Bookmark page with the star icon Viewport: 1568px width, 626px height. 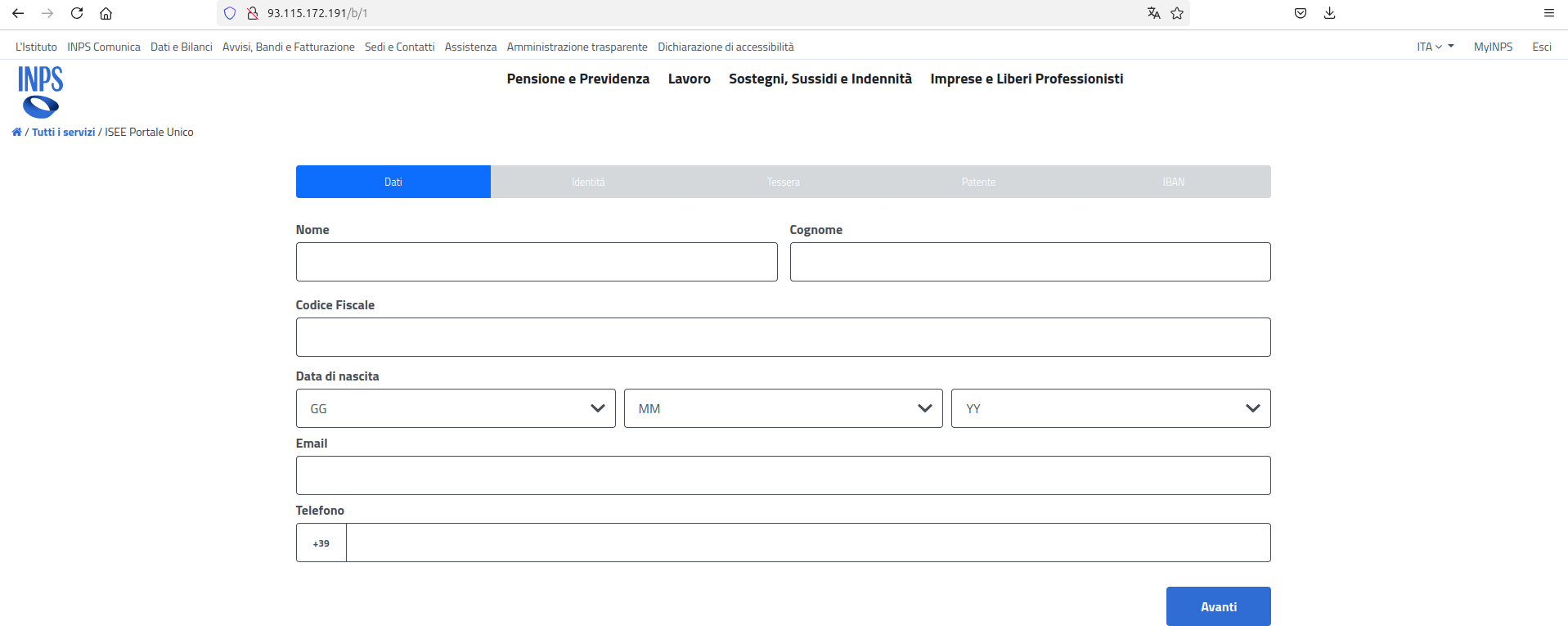tap(1177, 13)
